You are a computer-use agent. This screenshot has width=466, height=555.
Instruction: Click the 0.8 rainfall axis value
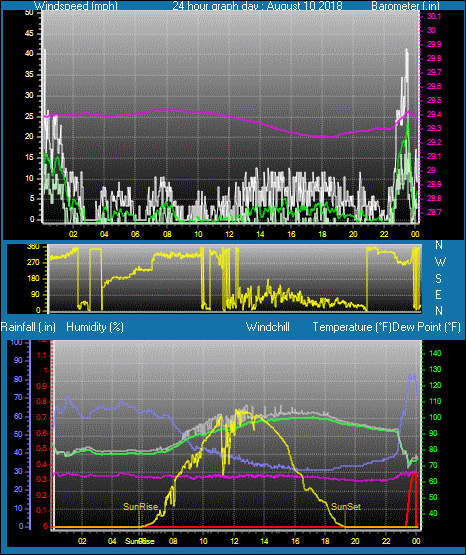pyautogui.click(x=41, y=401)
